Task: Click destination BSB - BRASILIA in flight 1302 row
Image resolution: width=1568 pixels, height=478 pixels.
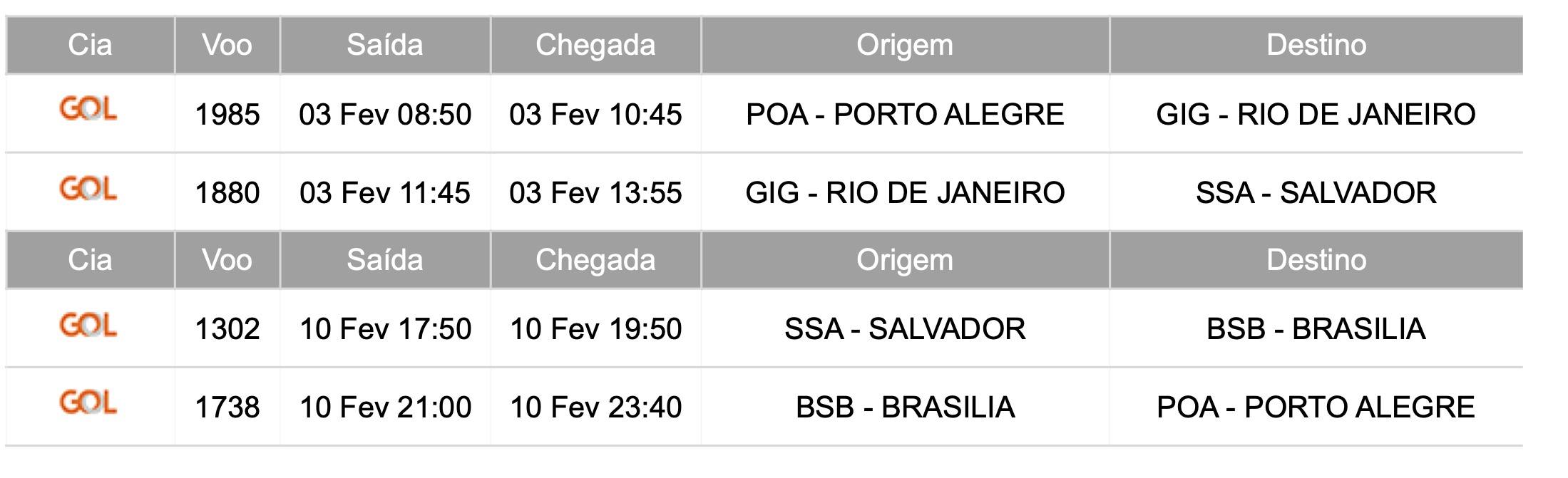Action: coord(1316,329)
